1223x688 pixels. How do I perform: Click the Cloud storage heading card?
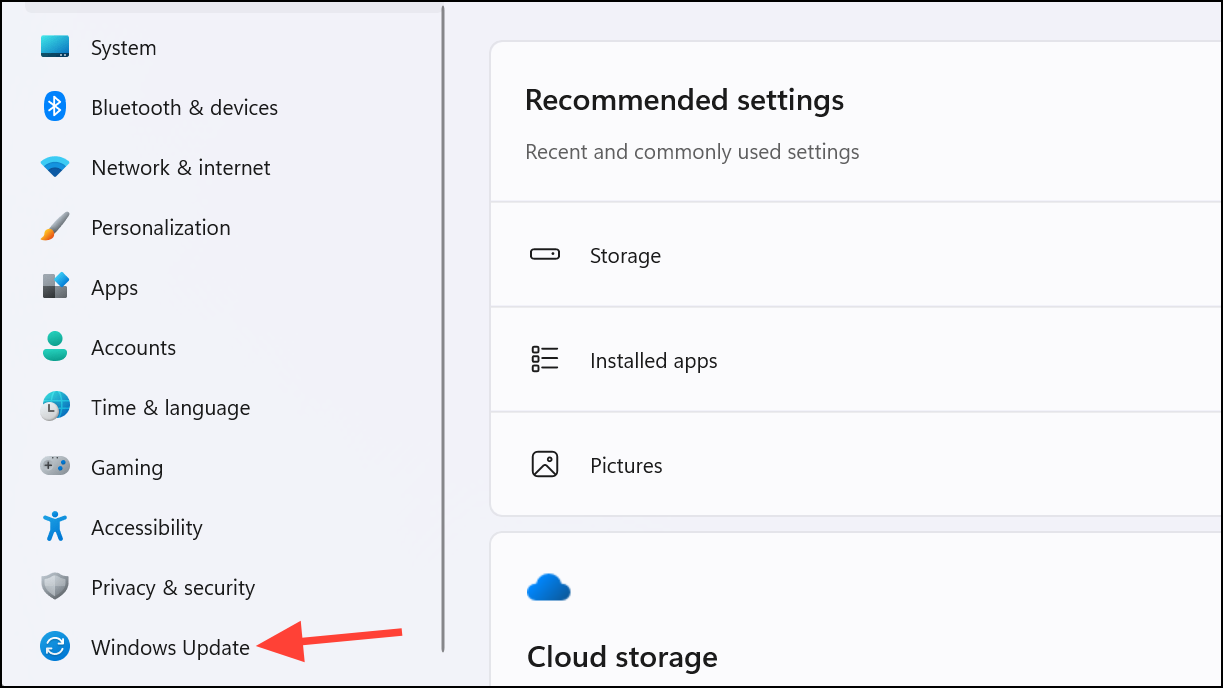(x=622, y=657)
